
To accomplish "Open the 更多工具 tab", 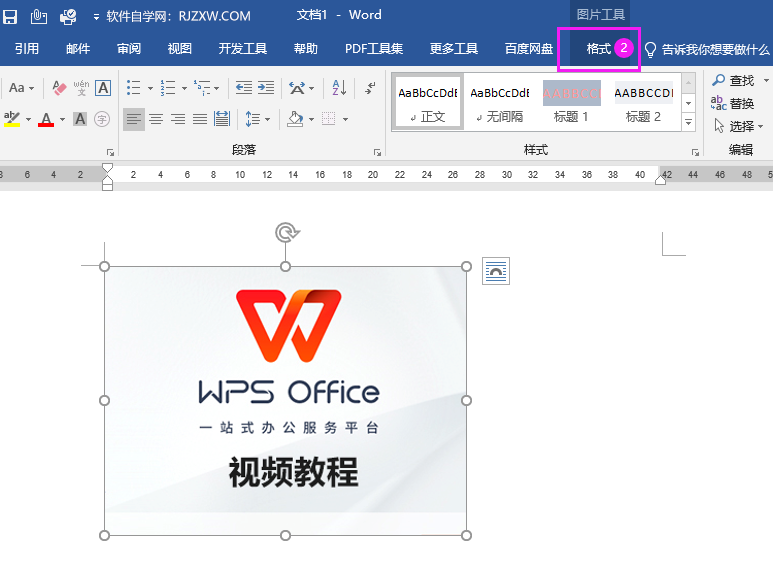I will [454, 49].
